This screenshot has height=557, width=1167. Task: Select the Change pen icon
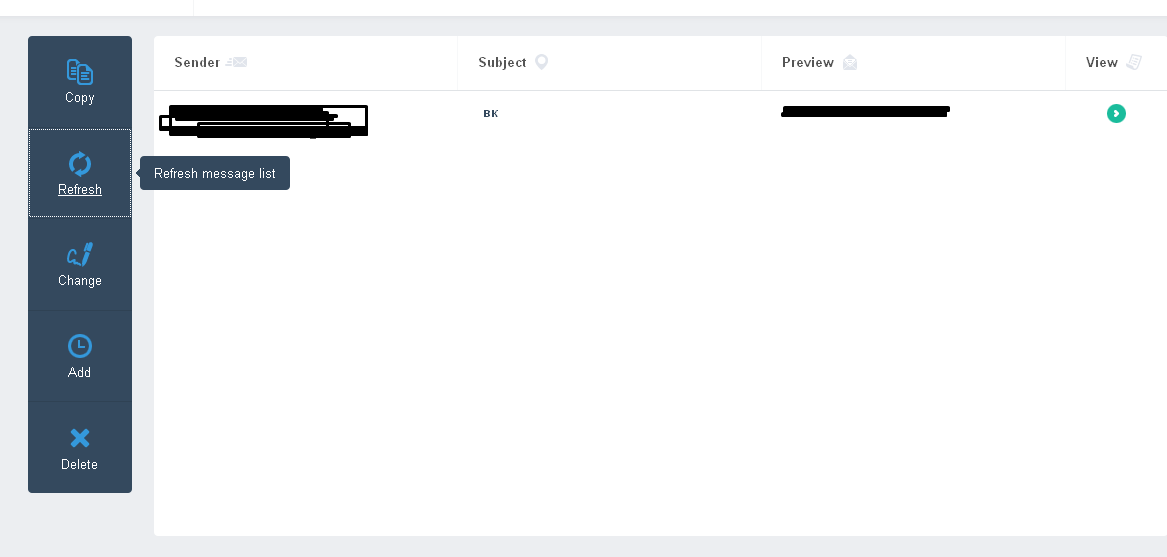click(80, 255)
